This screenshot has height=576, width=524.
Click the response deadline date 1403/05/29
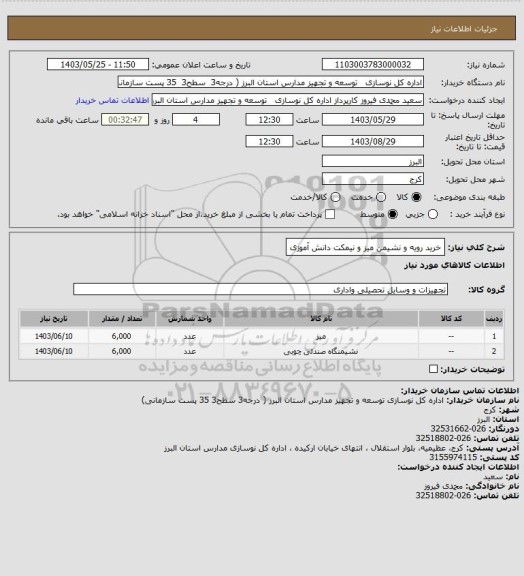373,120
